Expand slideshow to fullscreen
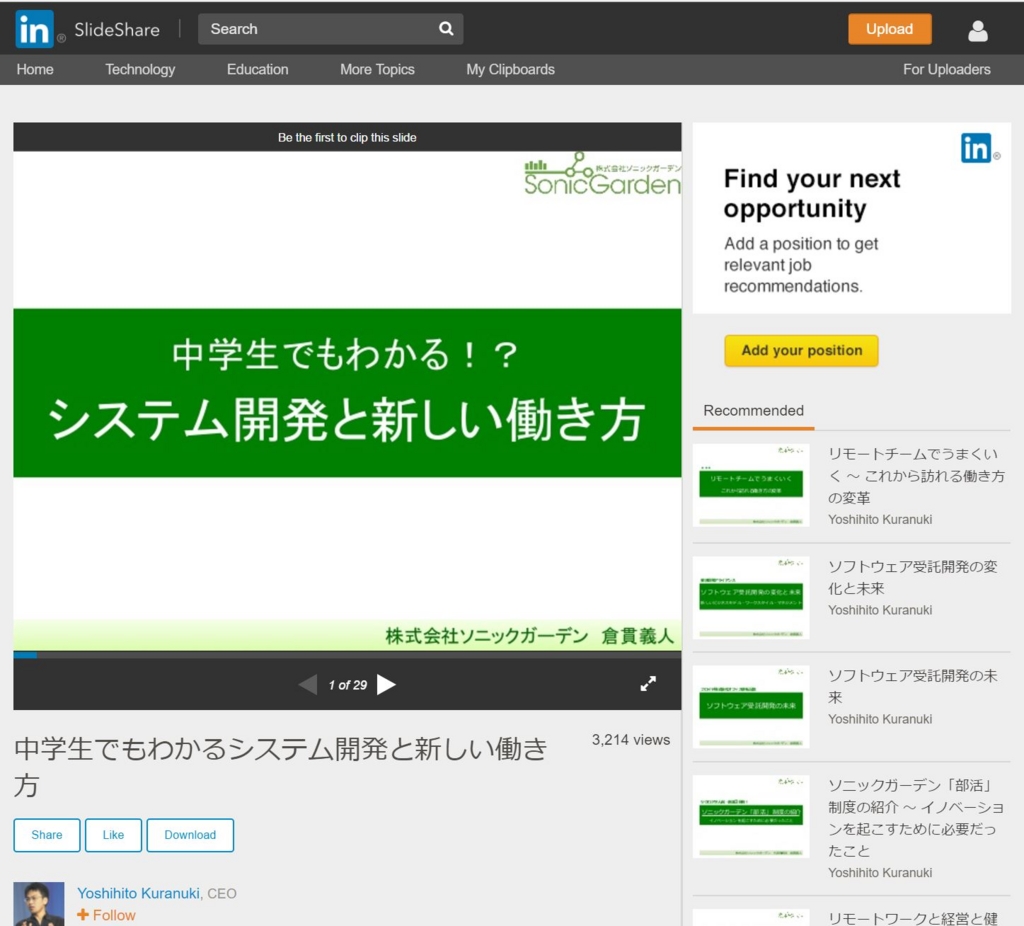The width and height of the screenshot is (1024, 926). point(648,684)
